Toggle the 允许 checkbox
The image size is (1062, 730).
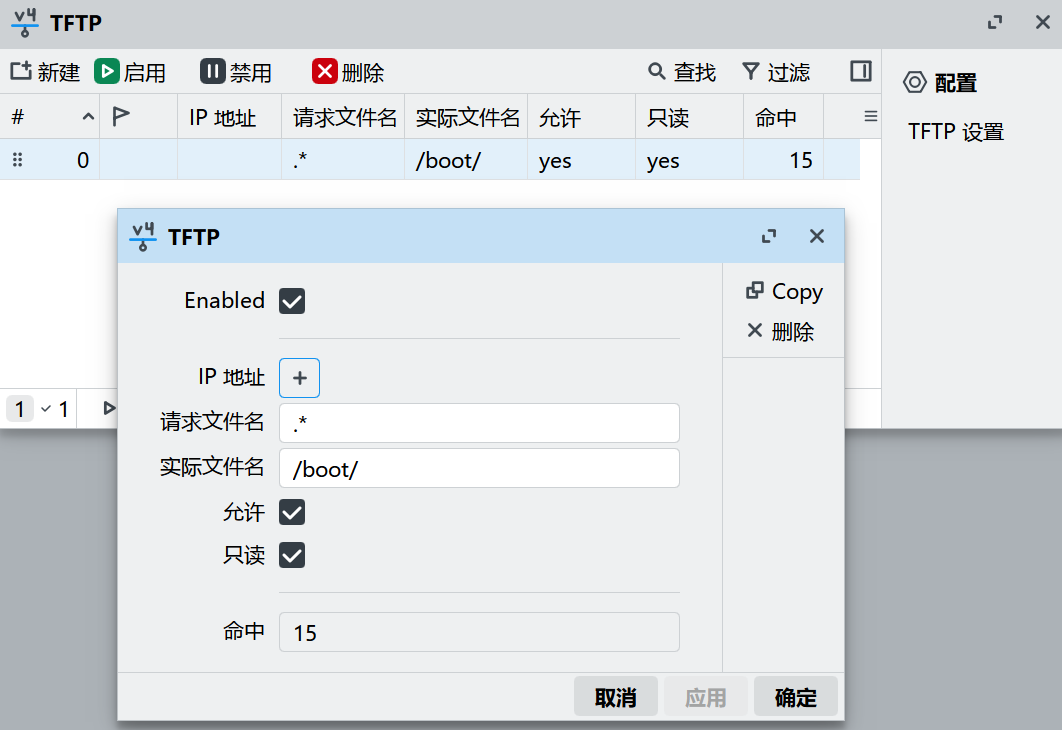(x=292, y=513)
